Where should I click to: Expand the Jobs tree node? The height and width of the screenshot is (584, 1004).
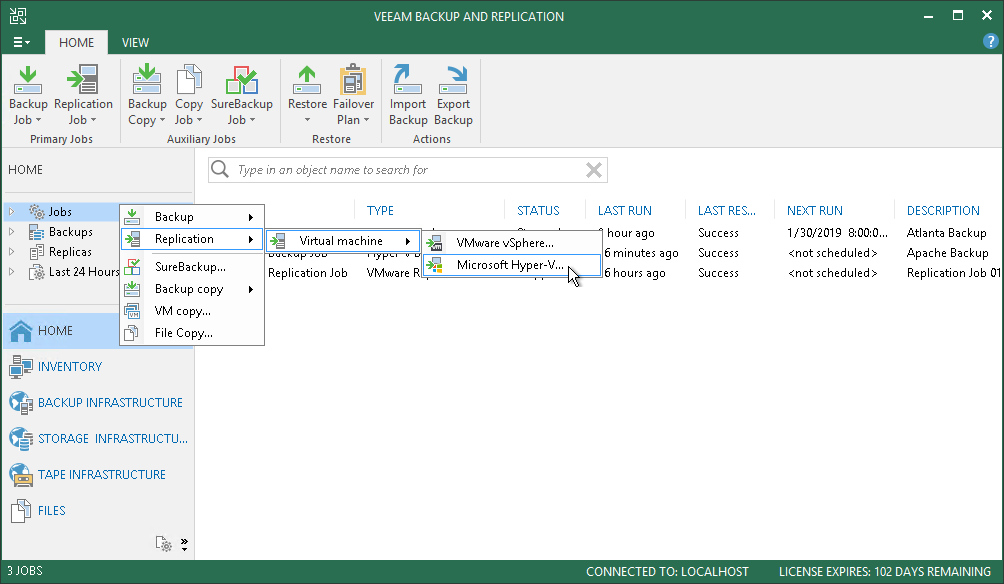12,211
